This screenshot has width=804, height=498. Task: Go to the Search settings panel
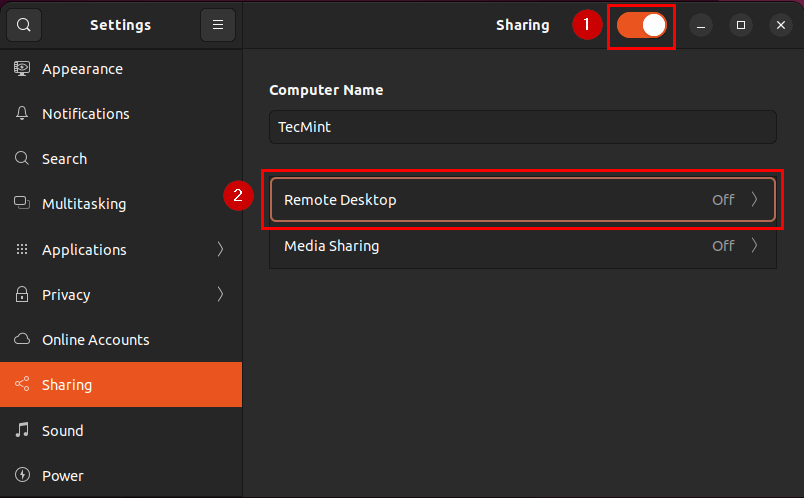tap(64, 159)
